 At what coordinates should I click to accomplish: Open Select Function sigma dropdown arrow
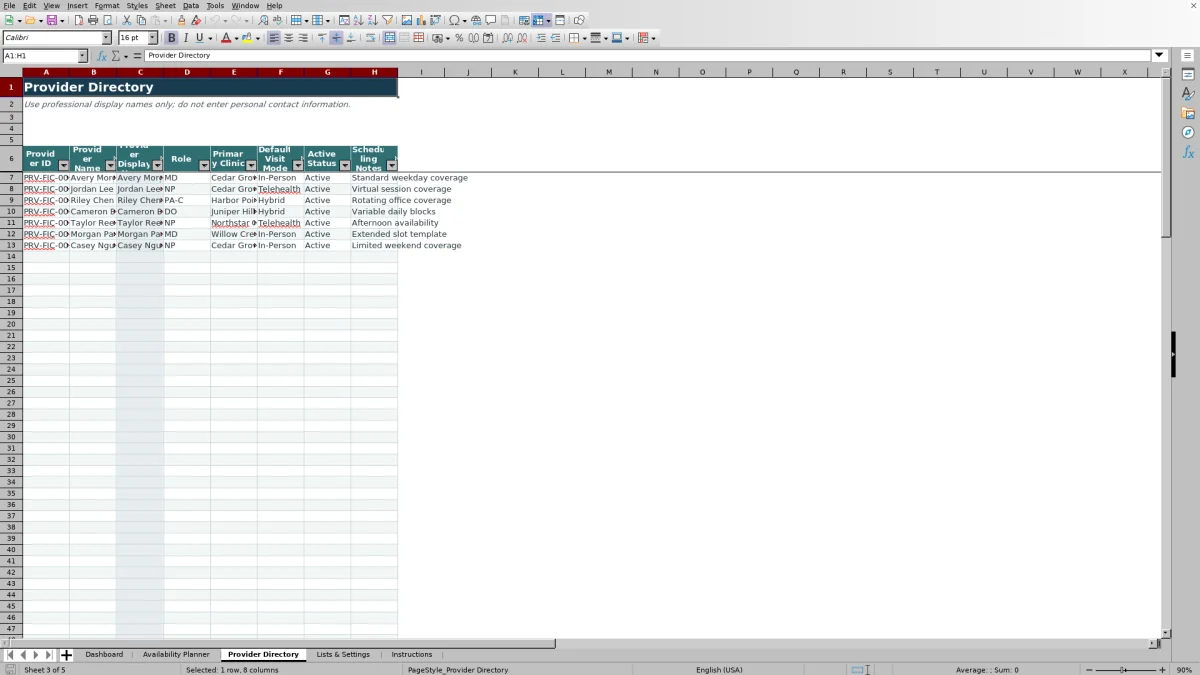(125, 56)
